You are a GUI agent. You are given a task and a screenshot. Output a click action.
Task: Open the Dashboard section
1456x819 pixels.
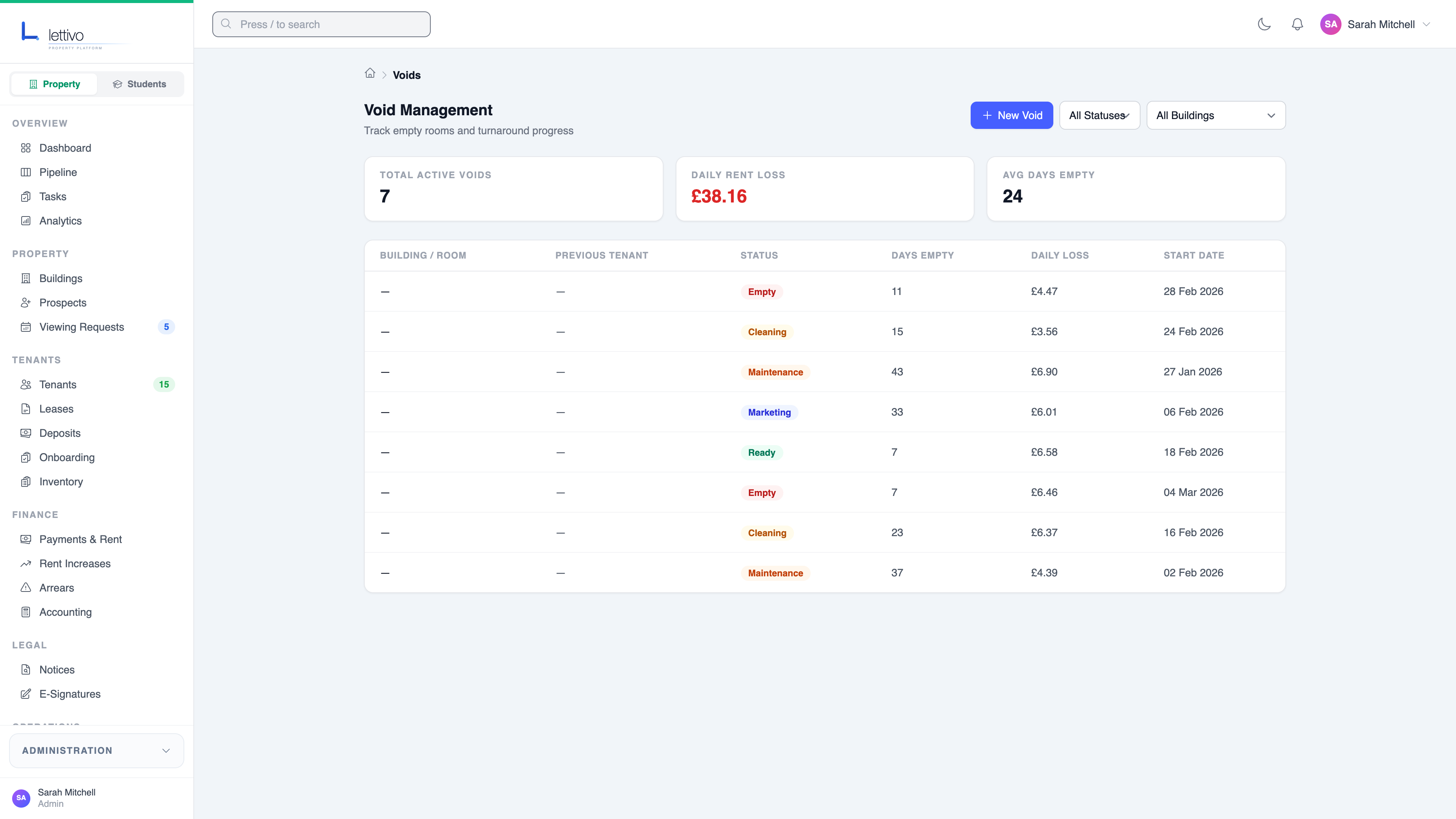65,148
